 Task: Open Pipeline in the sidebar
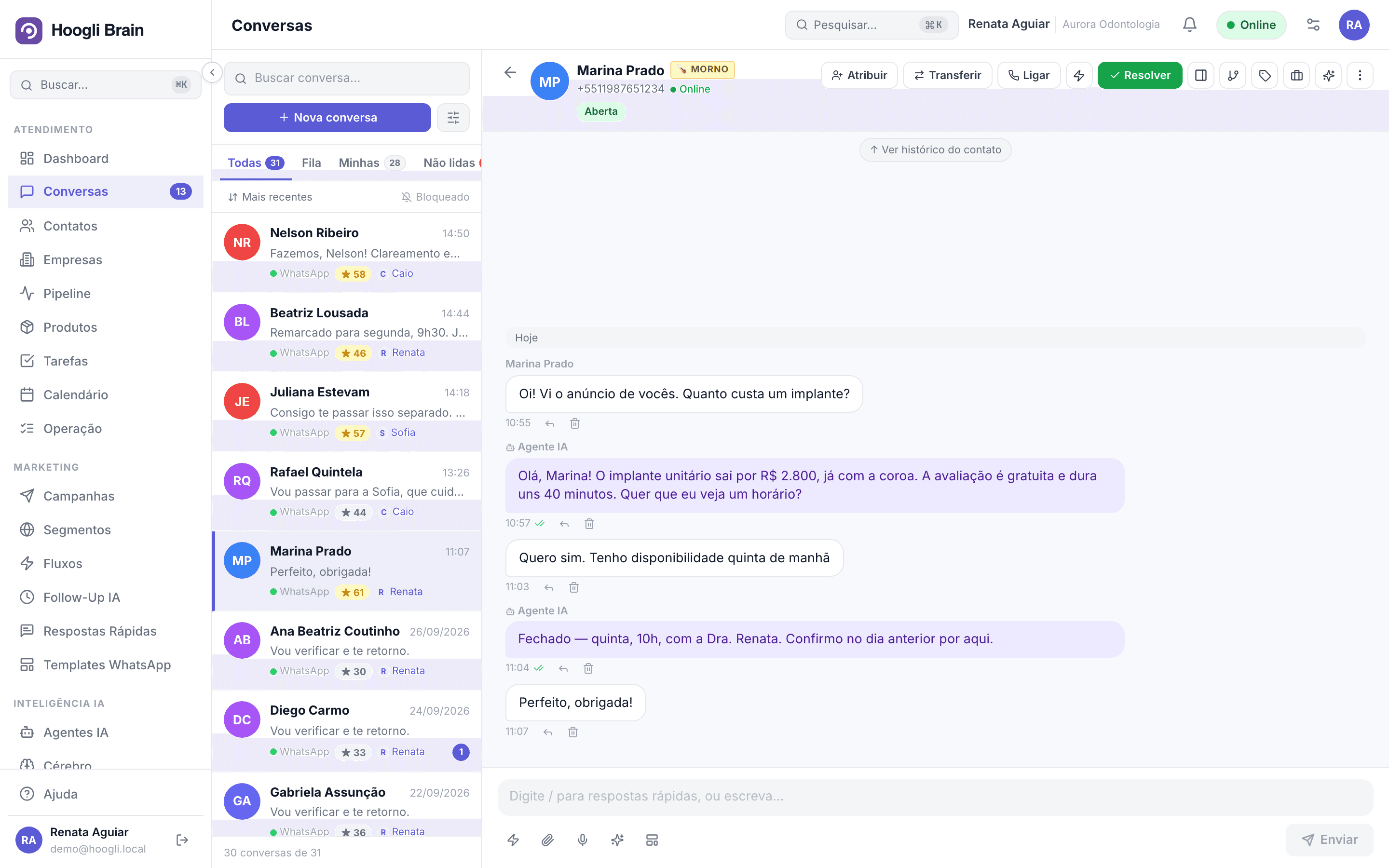106,293
